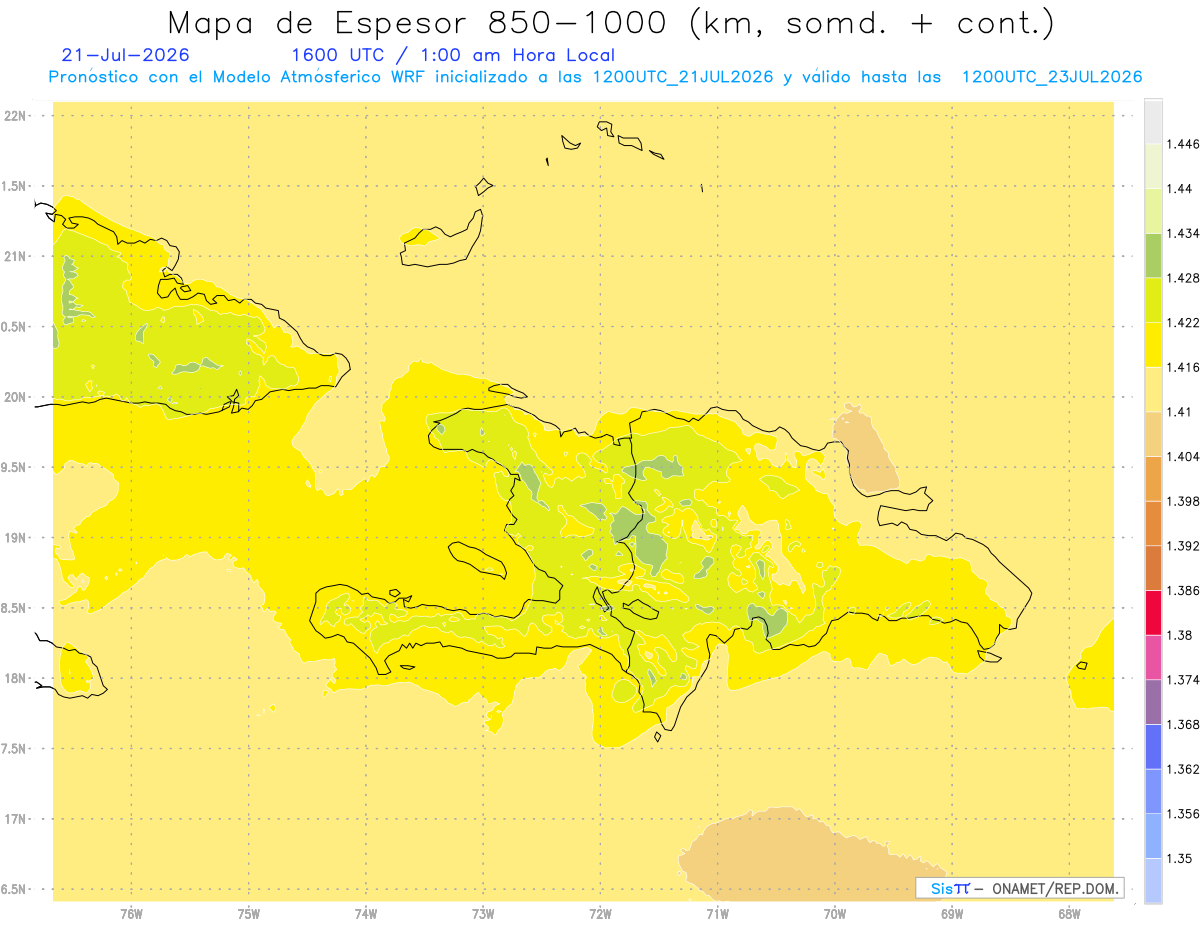The image size is (1200, 927).
Task: Click the '76W' longitude label
Action: coord(131,913)
